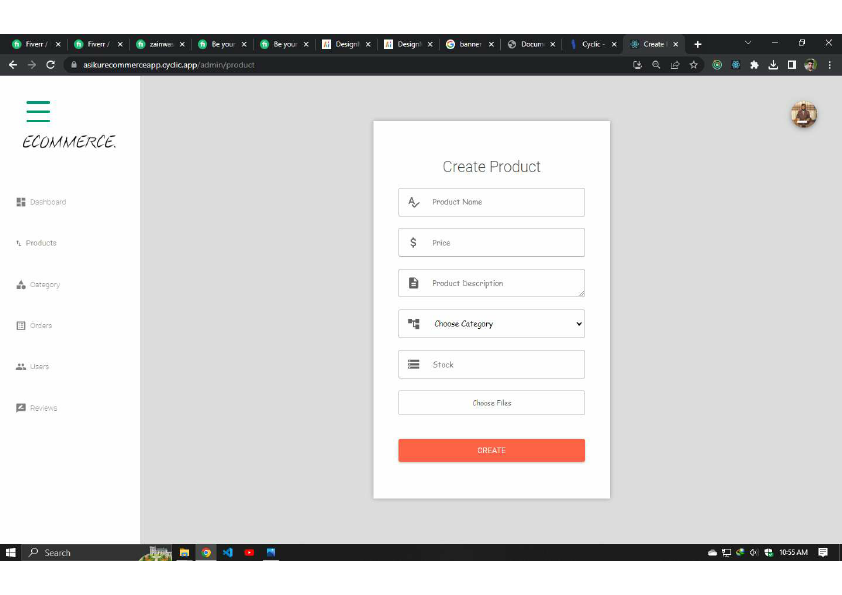Screen dimensions: 842x595
Task: Click the Dashboard grid icon
Action: coord(21,202)
